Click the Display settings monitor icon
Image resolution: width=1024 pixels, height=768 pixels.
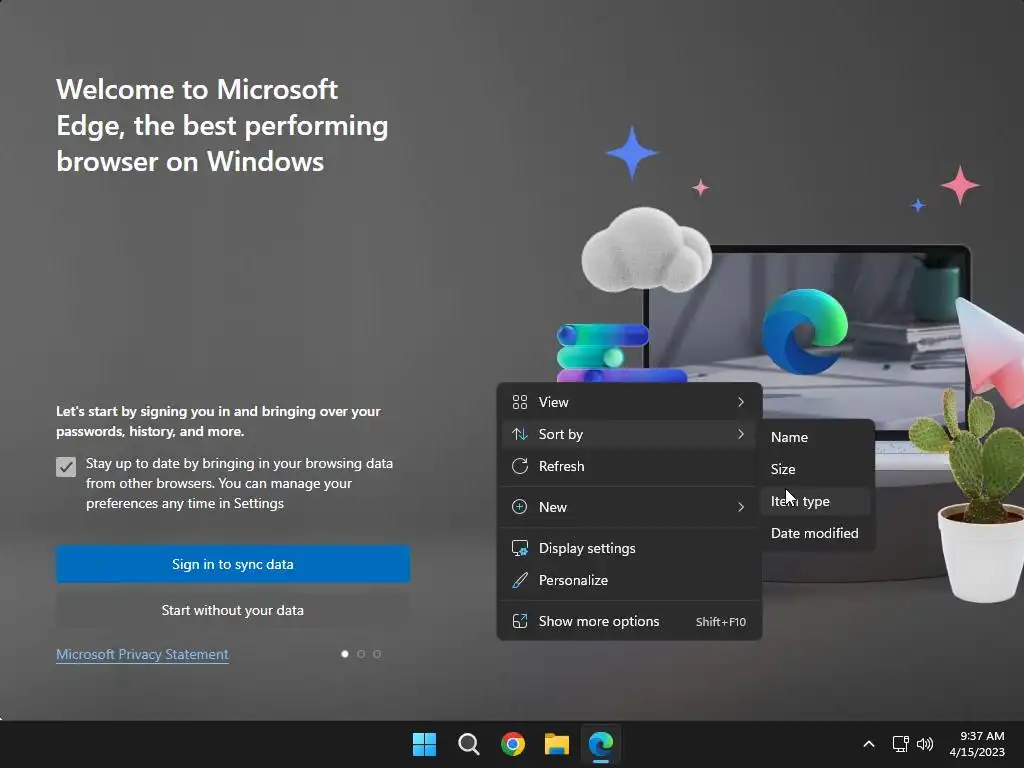point(520,549)
